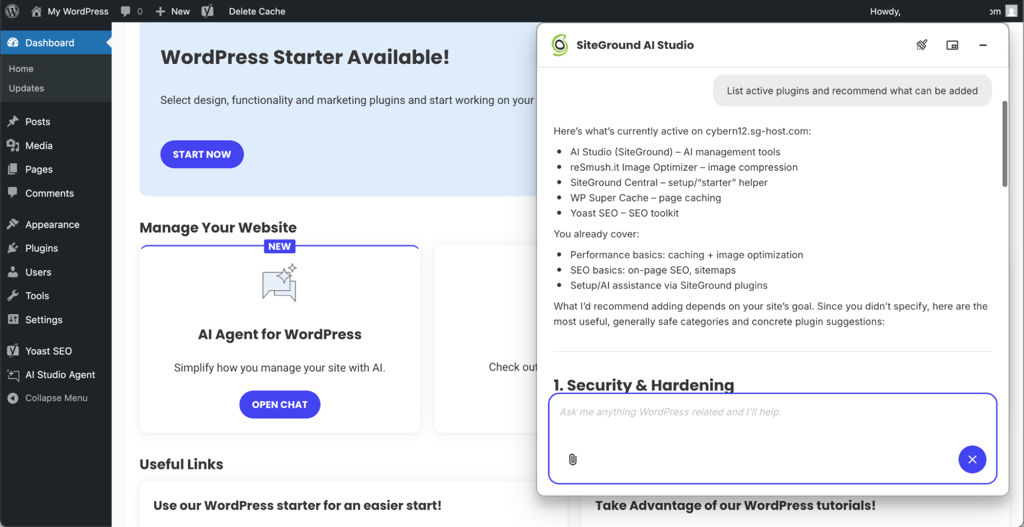Screen dimensions: 1024x527
Task: Click 'Take Advantage of our WordPress tutorials!' heading
Action: (735, 505)
